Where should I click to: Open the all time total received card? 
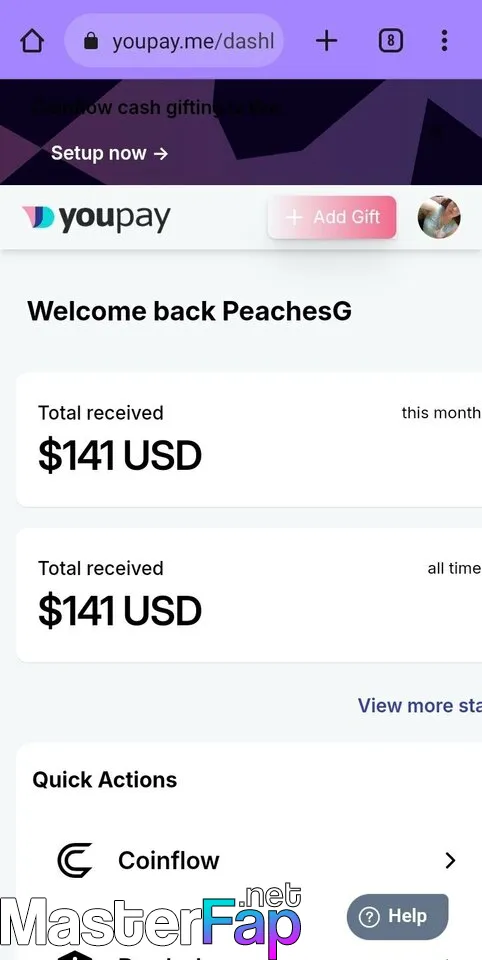tap(249, 595)
